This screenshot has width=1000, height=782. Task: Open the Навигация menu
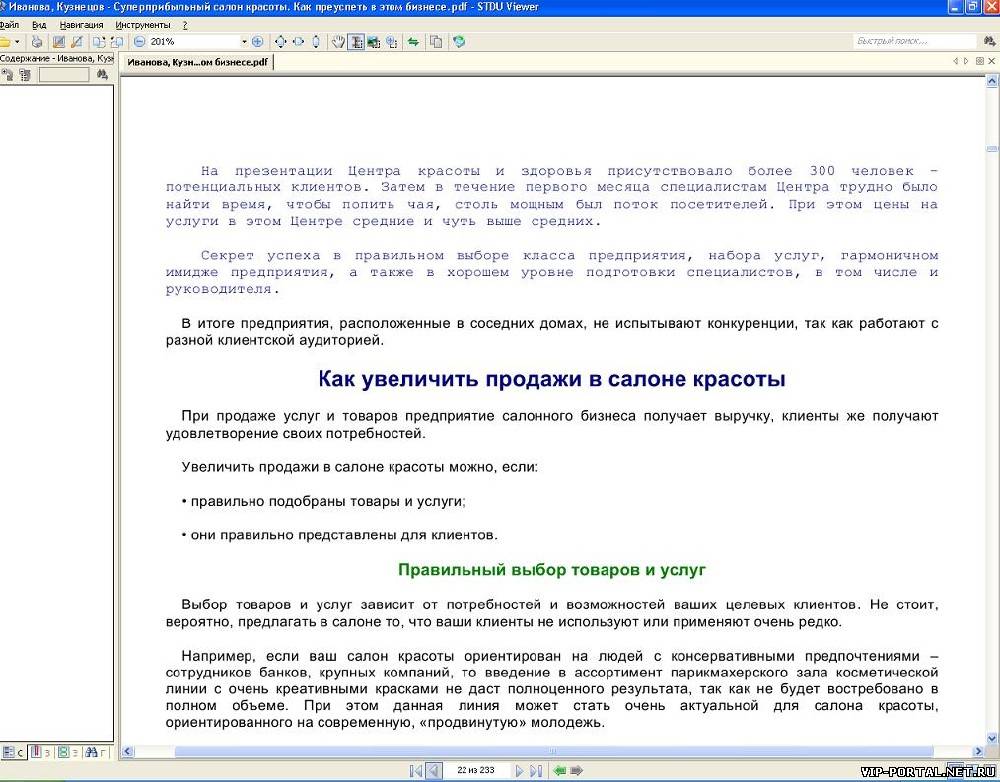(x=81, y=25)
